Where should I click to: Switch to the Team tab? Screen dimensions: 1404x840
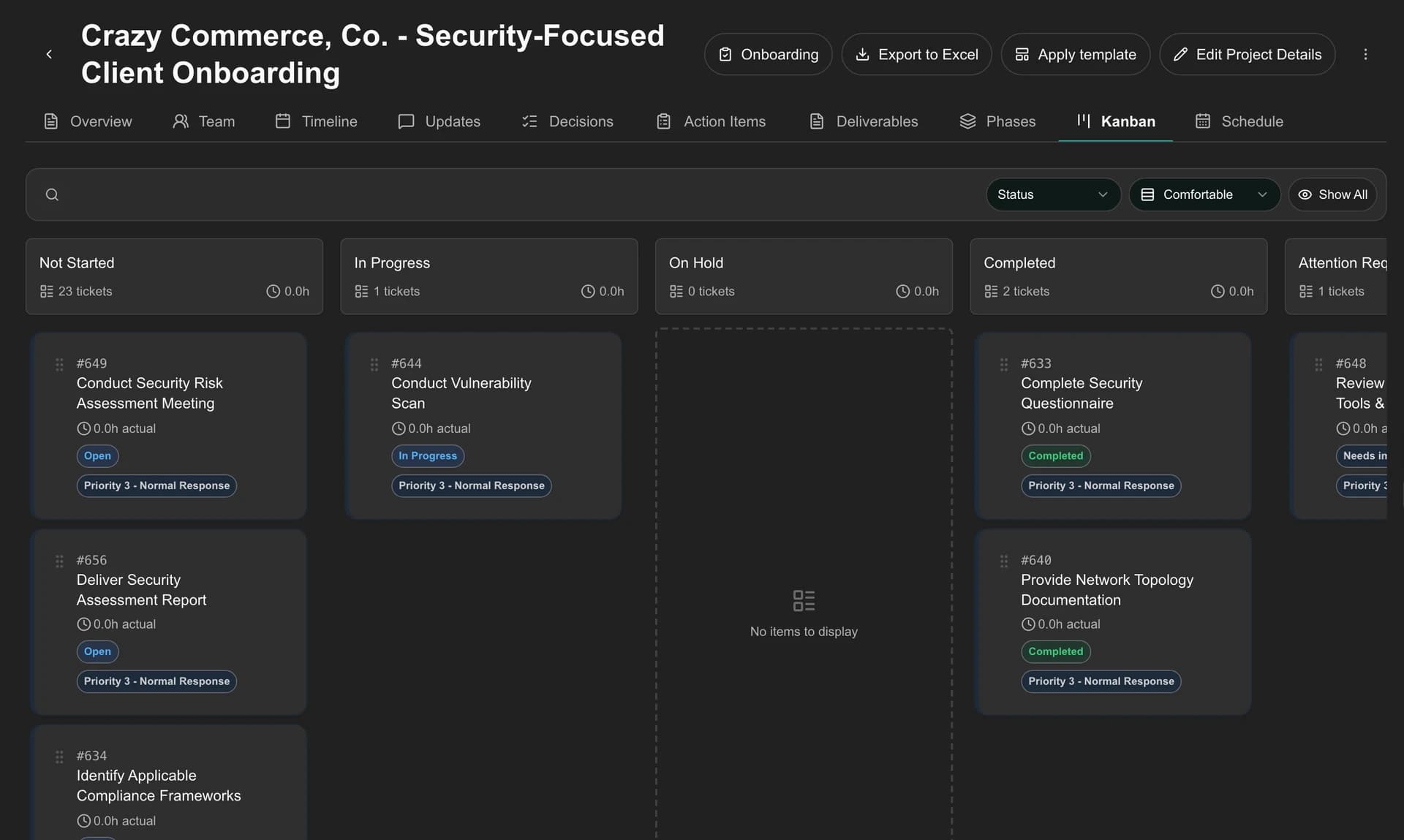click(204, 121)
